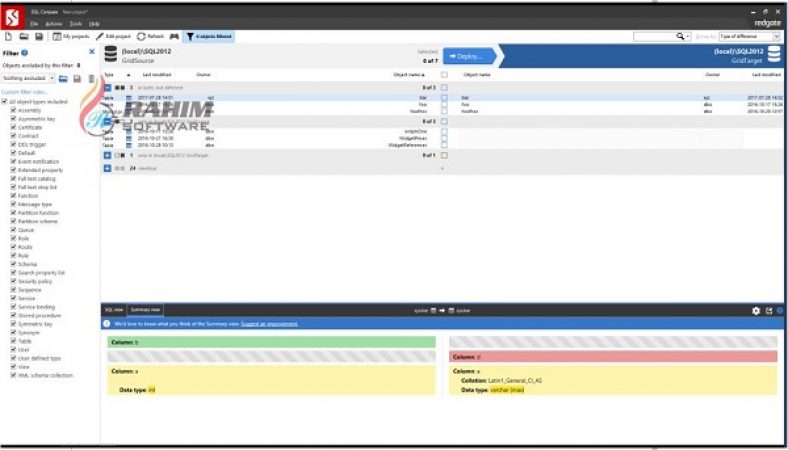Toggle the Assembly object type checkbox
The width and height of the screenshot is (788, 450).
pyautogui.click(x=14, y=110)
